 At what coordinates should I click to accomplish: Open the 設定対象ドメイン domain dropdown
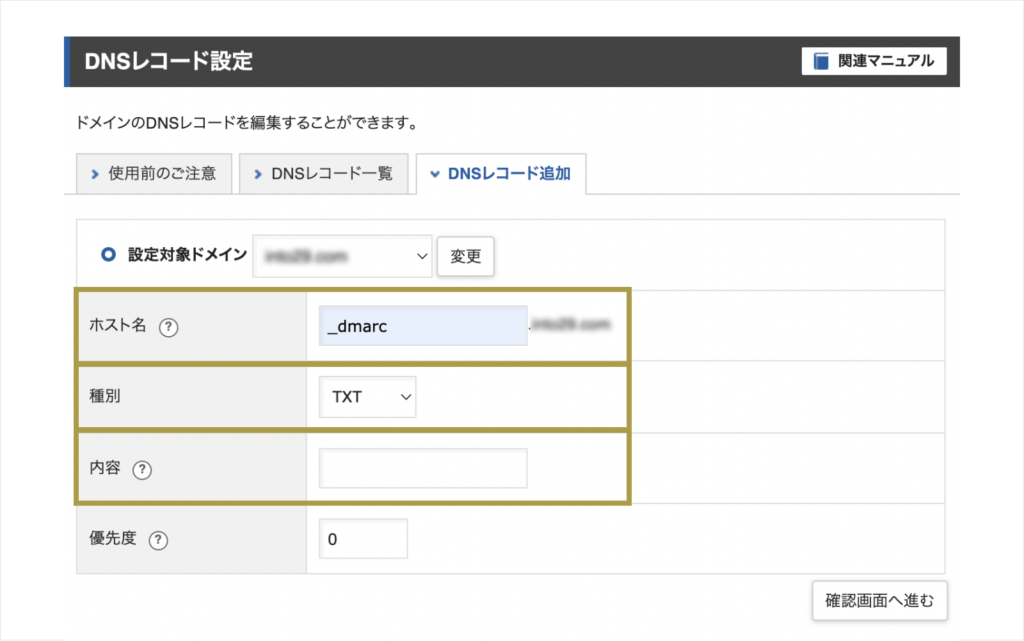tap(342, 256)
